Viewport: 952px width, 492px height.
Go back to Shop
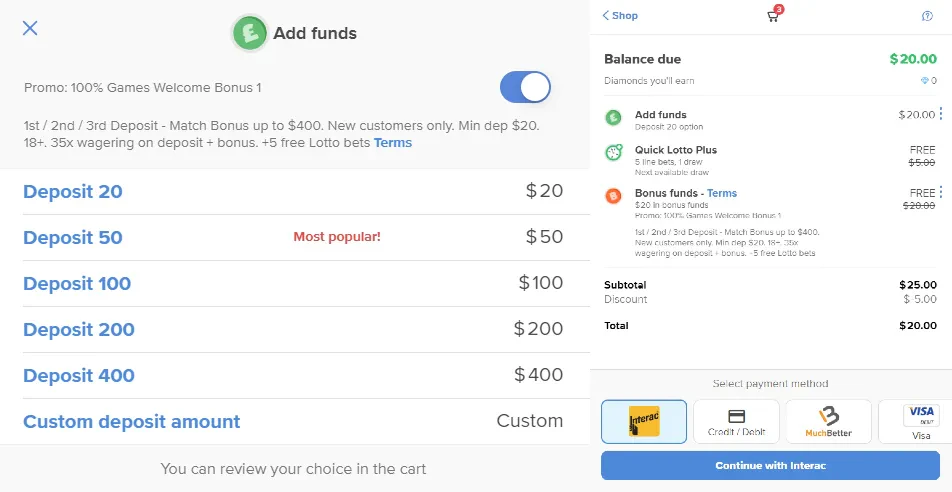click(x=620, y=16)
